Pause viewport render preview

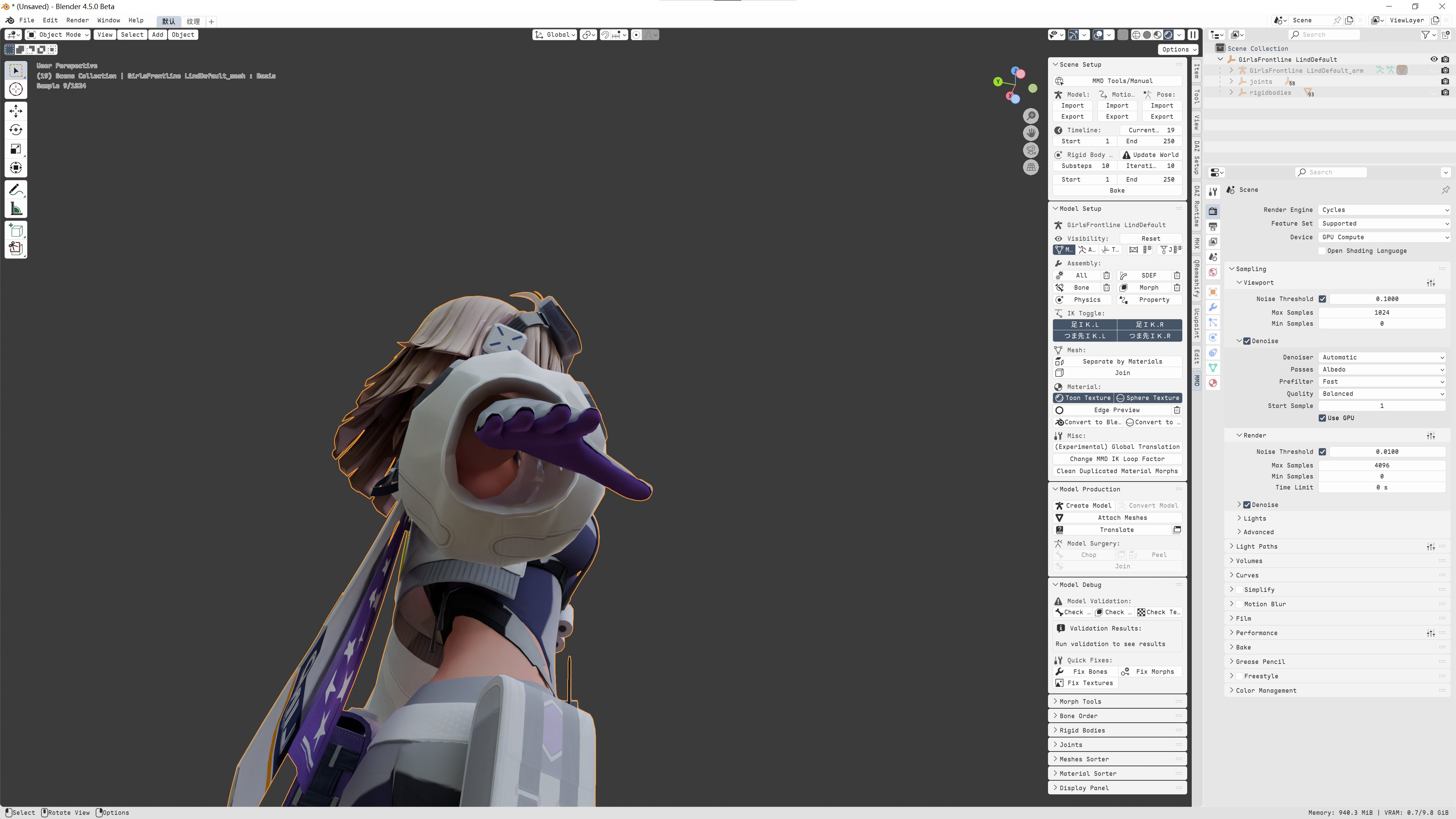(x=1192, y=35)
